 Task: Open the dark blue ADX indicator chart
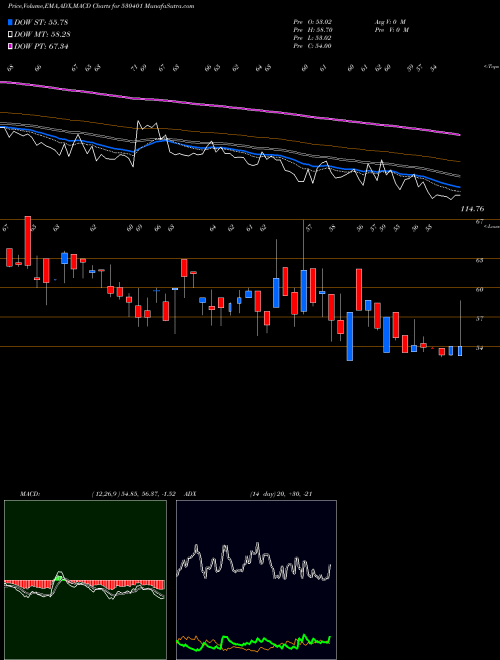coord(256,580)
